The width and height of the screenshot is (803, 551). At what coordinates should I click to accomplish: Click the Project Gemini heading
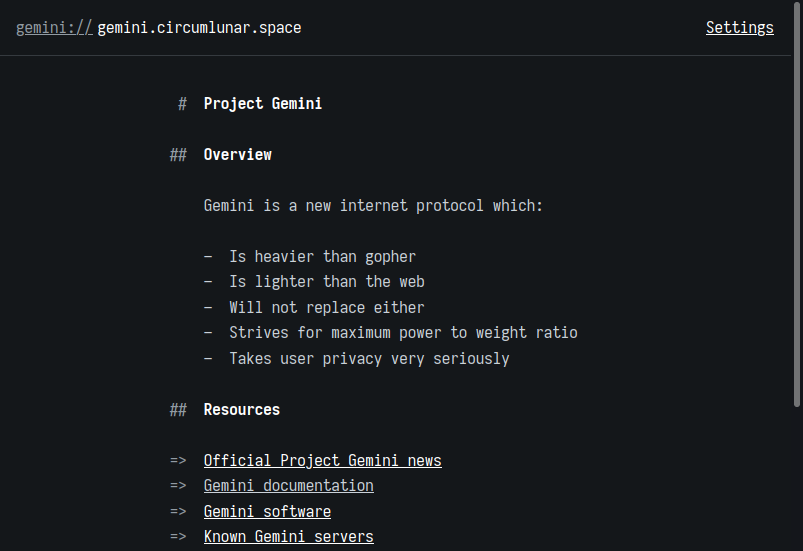pyautogui.click(x=263, y=103)
